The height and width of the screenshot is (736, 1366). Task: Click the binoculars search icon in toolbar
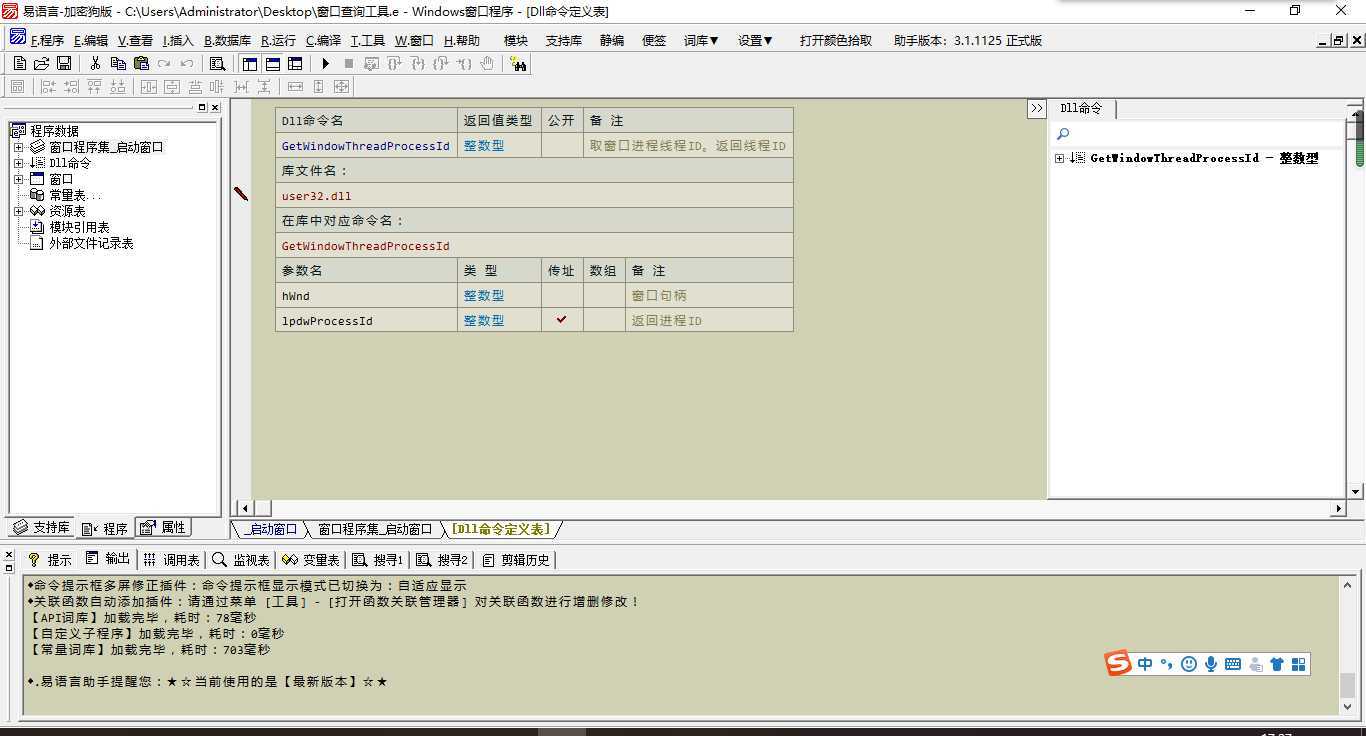pyautogui.click(x=518, y=64)
